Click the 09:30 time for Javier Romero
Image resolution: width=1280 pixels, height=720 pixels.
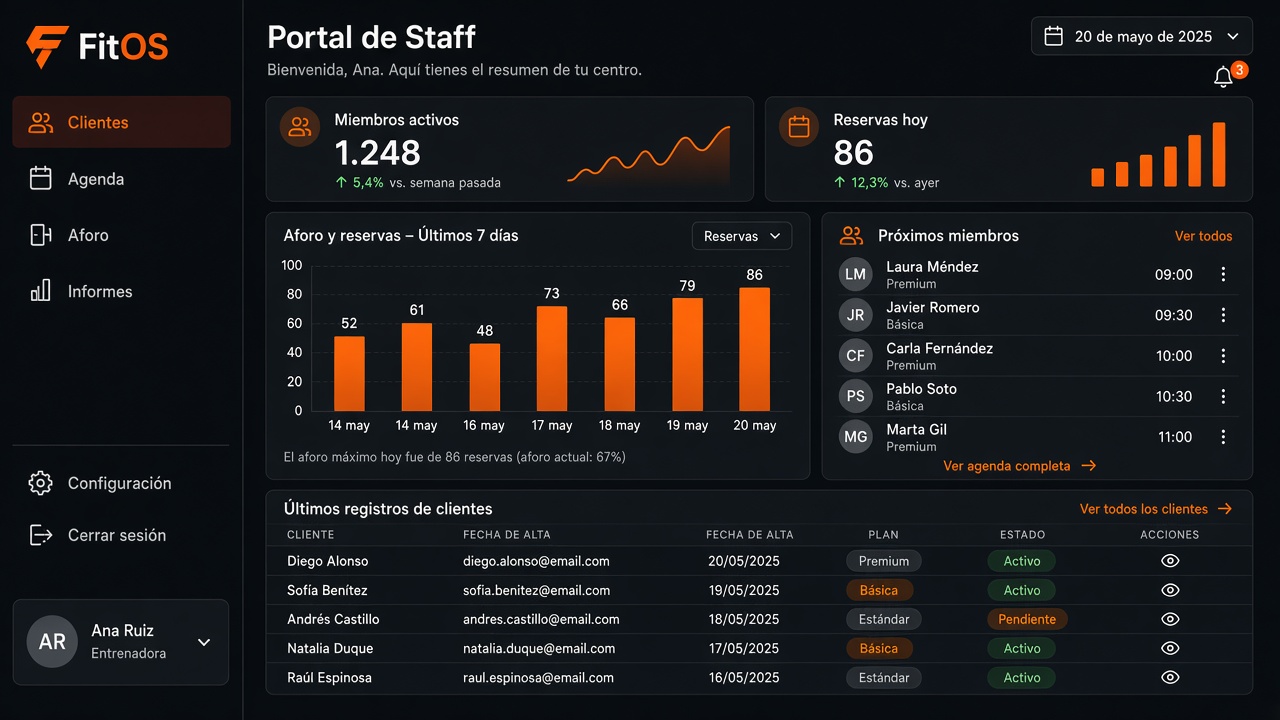tap(1174, 315)
